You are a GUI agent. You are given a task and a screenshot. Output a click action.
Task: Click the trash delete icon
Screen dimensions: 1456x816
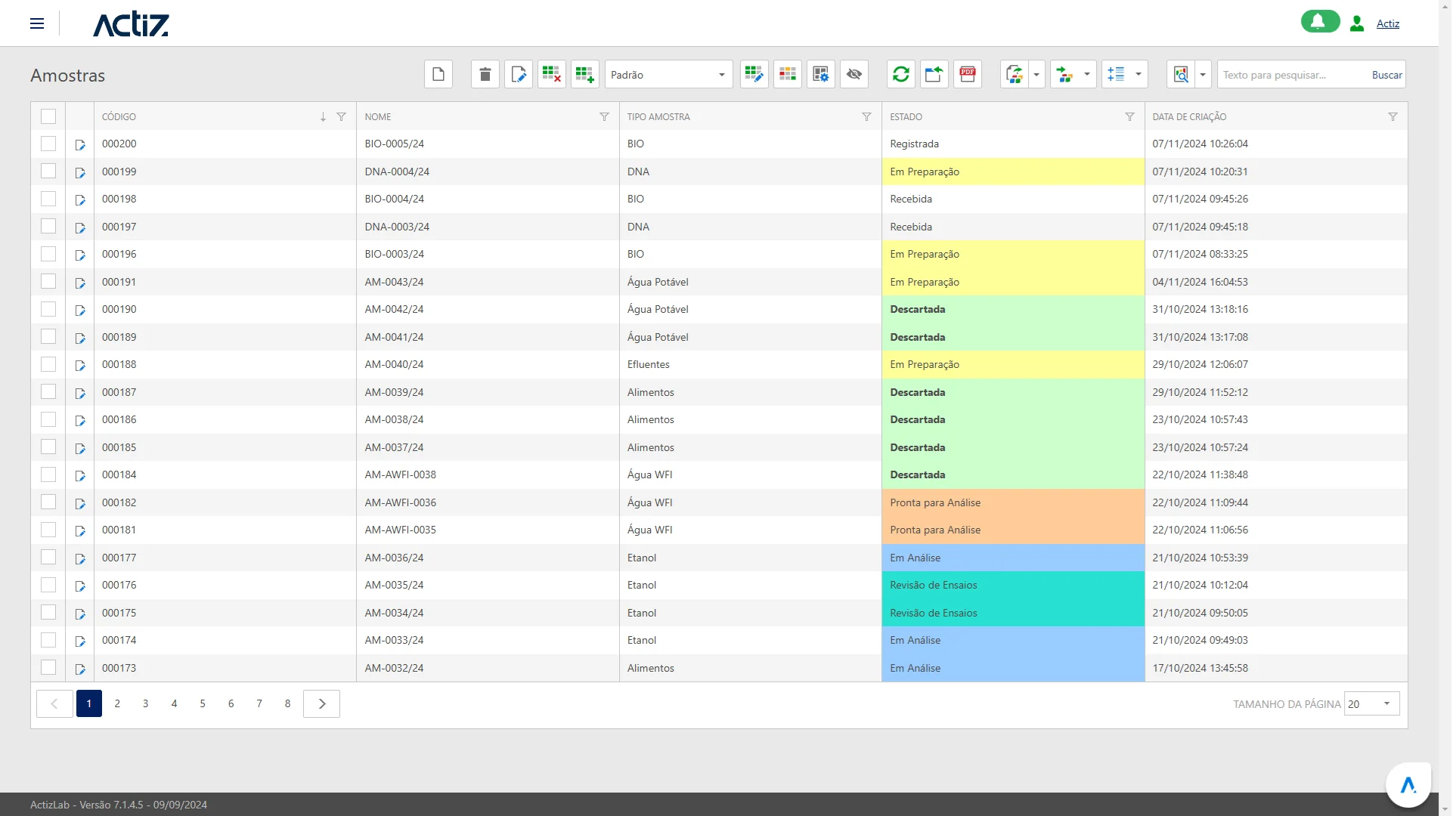(485, 74)
